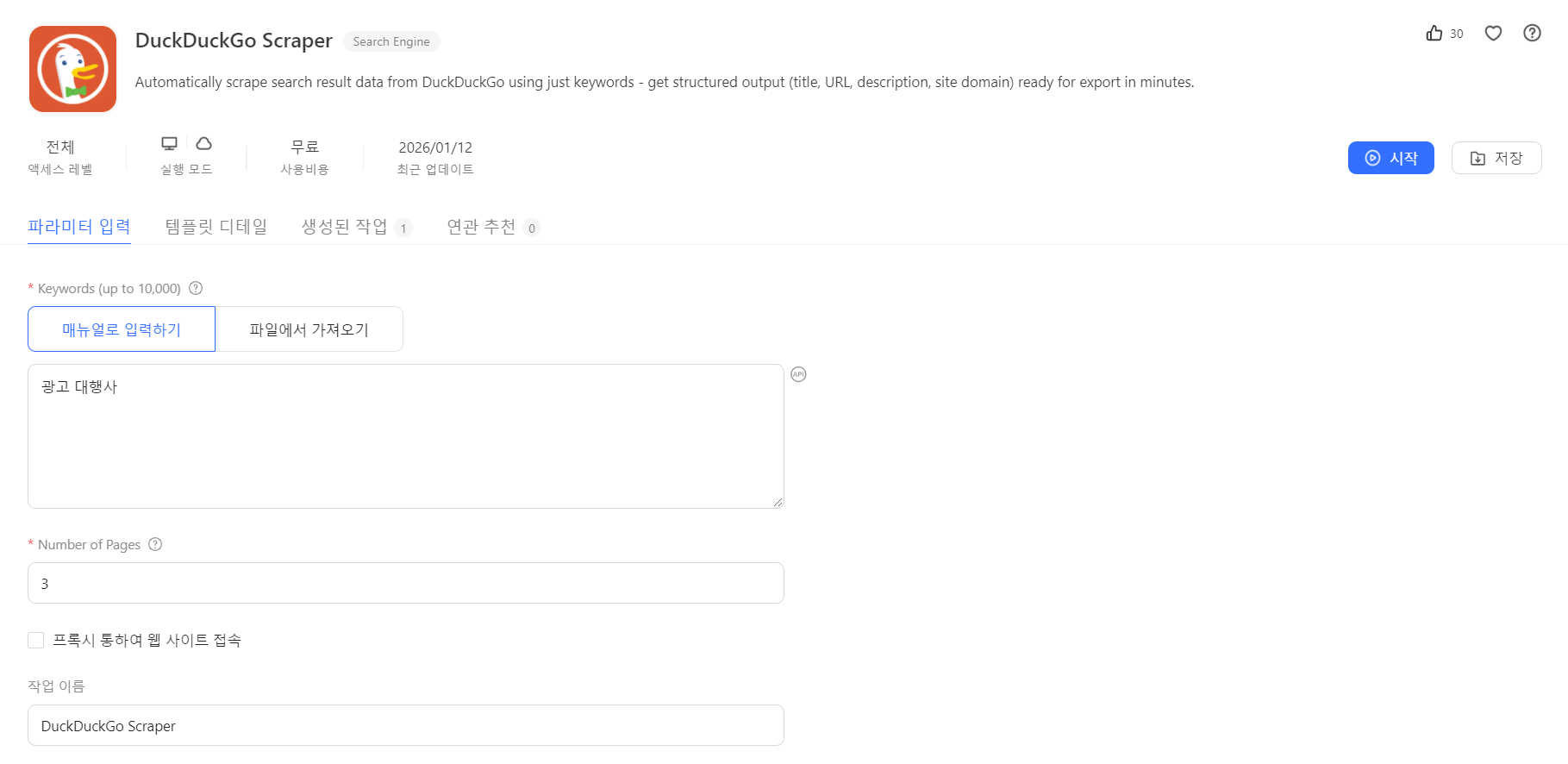
Task: Click the 저장 button
Action: 1496,158
